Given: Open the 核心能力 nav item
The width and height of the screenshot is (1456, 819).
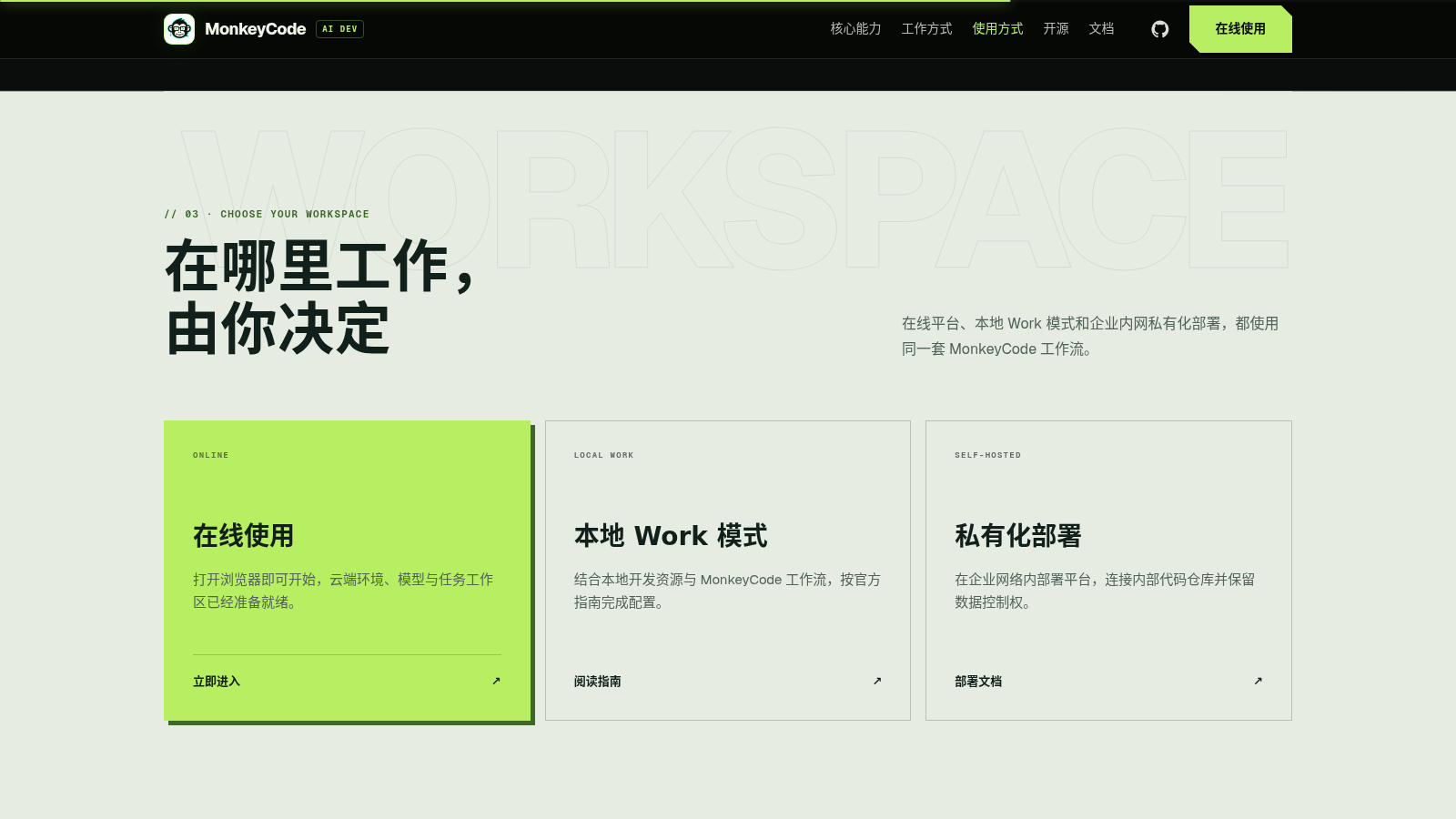Looking at the screenshot, I should (855, 29).
